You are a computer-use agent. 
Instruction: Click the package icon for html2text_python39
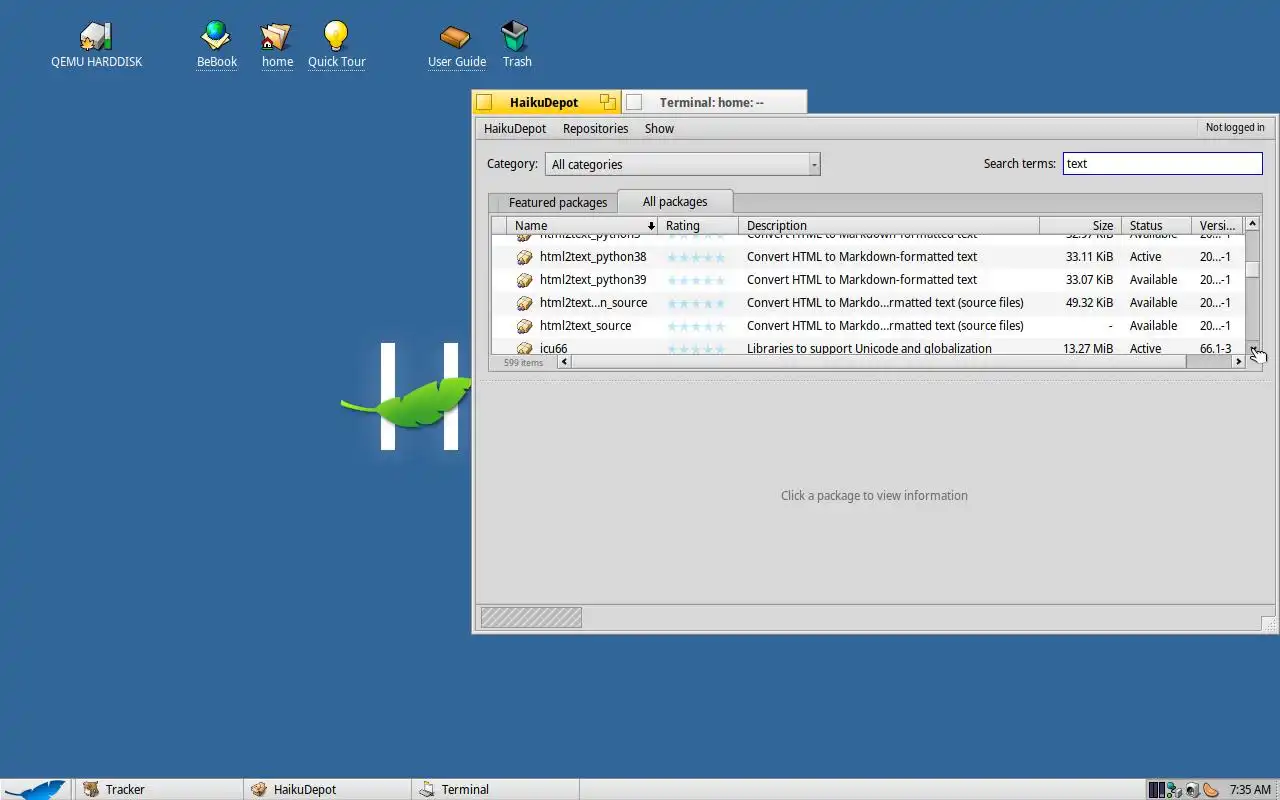[x=524, y=280]
